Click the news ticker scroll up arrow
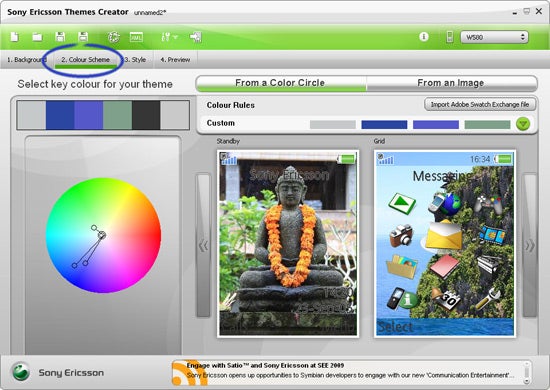 pyautogui.click(x=526, y=365)
